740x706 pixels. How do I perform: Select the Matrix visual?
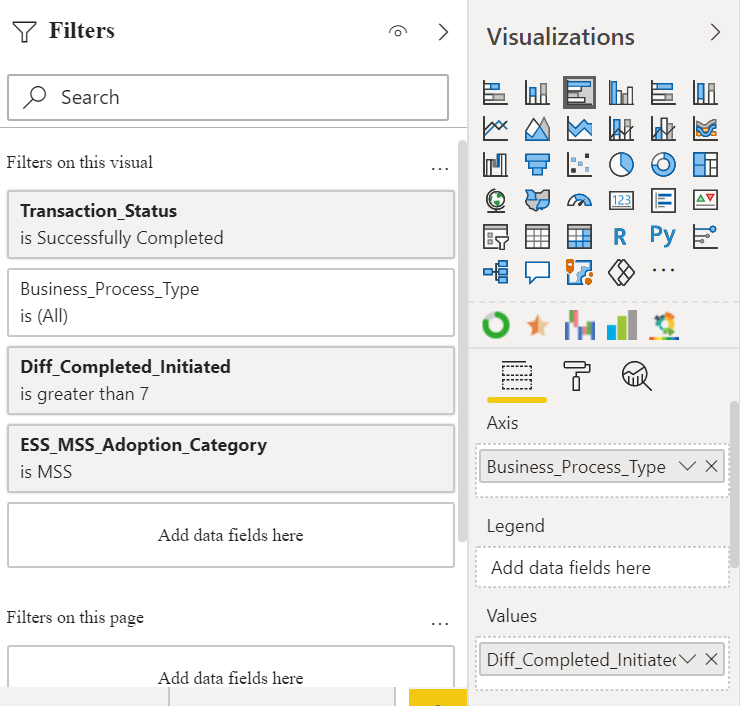(579, 236)
